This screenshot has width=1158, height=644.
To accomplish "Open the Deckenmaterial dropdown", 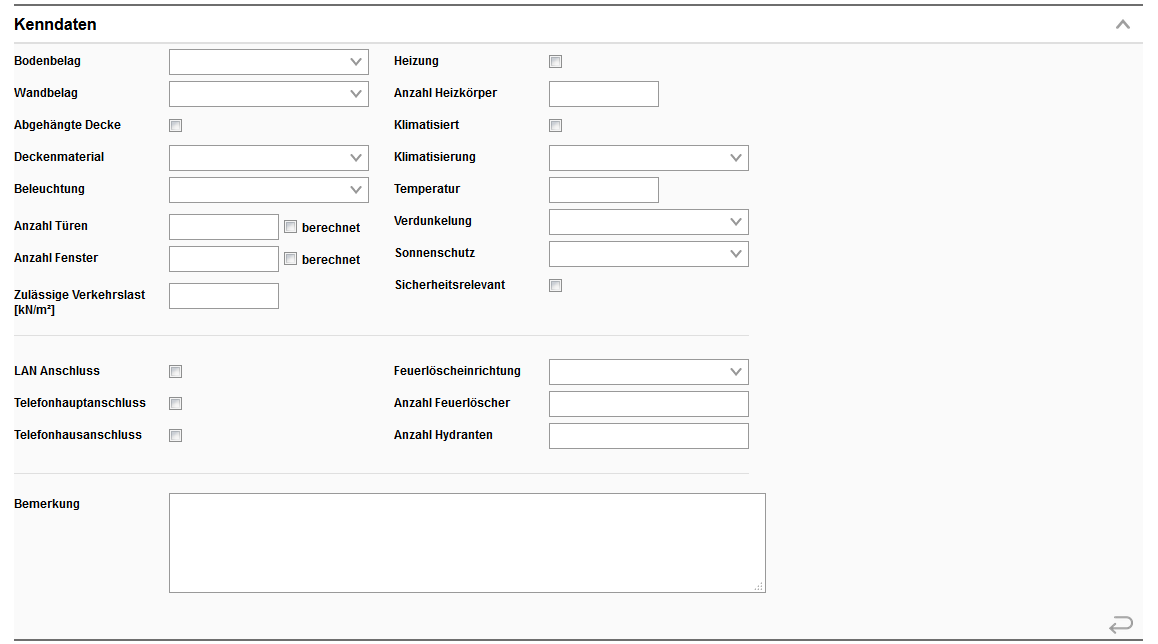I will (x=269, y=158).
